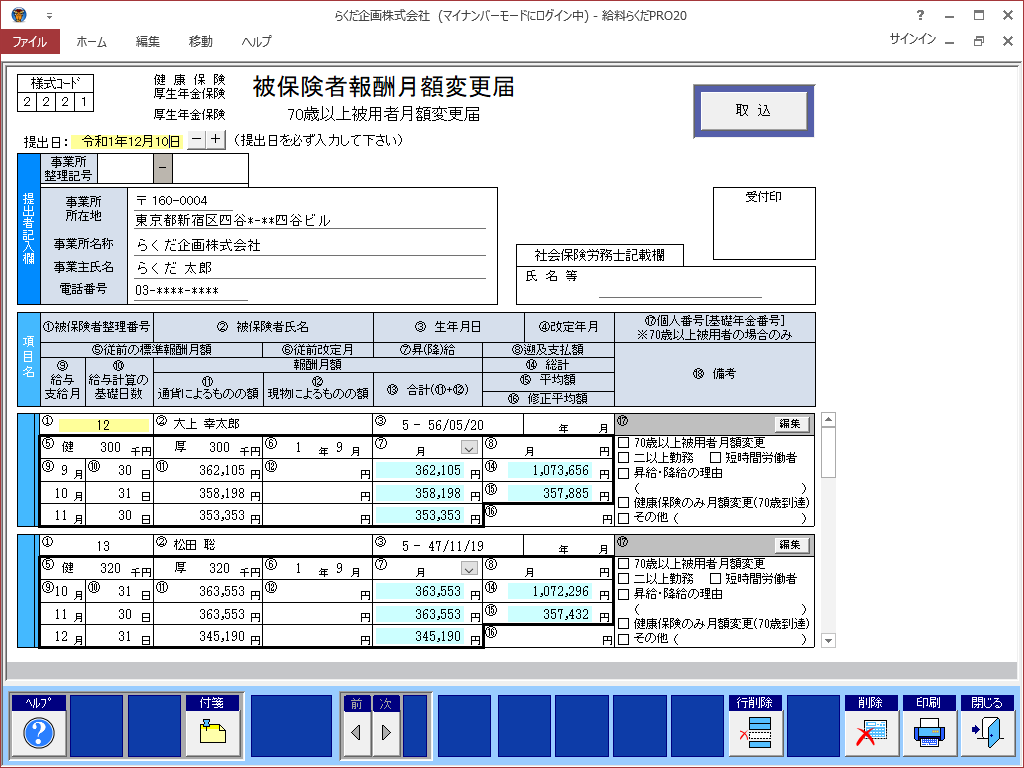The width and height of the screenshot is (1024, 768).
Task: Check 70歳以上被用者月額変更 for 大上 幸太郎
Action: coord(624,442)
